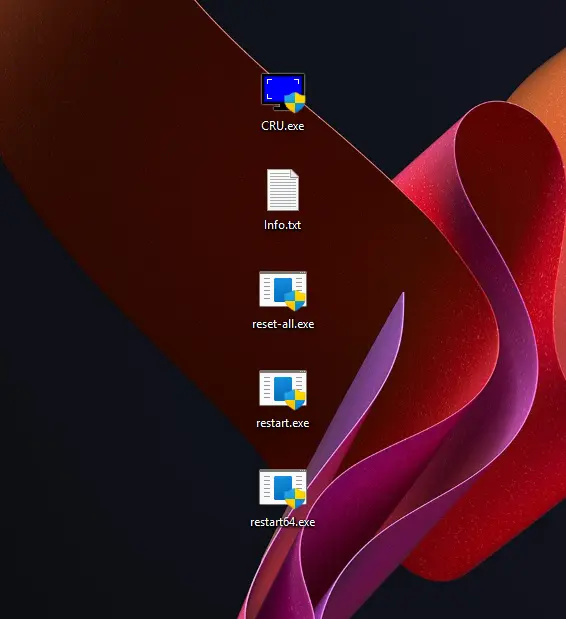The height and width of the screenshot is (619, 566).
Task: Select the CRU.exe monitor icon
Action: (283, 92)
